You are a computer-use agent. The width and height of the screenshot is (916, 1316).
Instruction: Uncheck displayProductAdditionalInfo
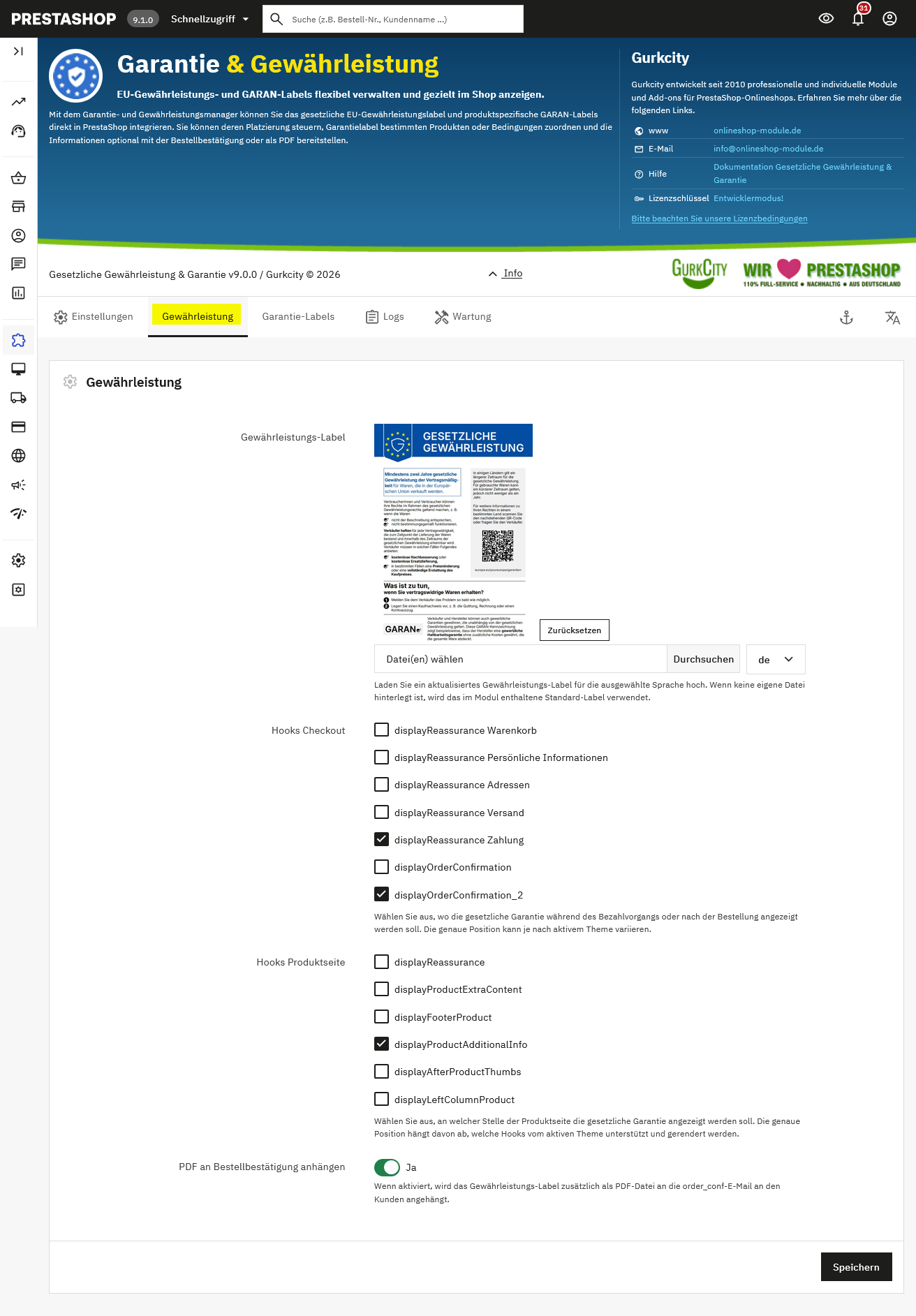381,1044
